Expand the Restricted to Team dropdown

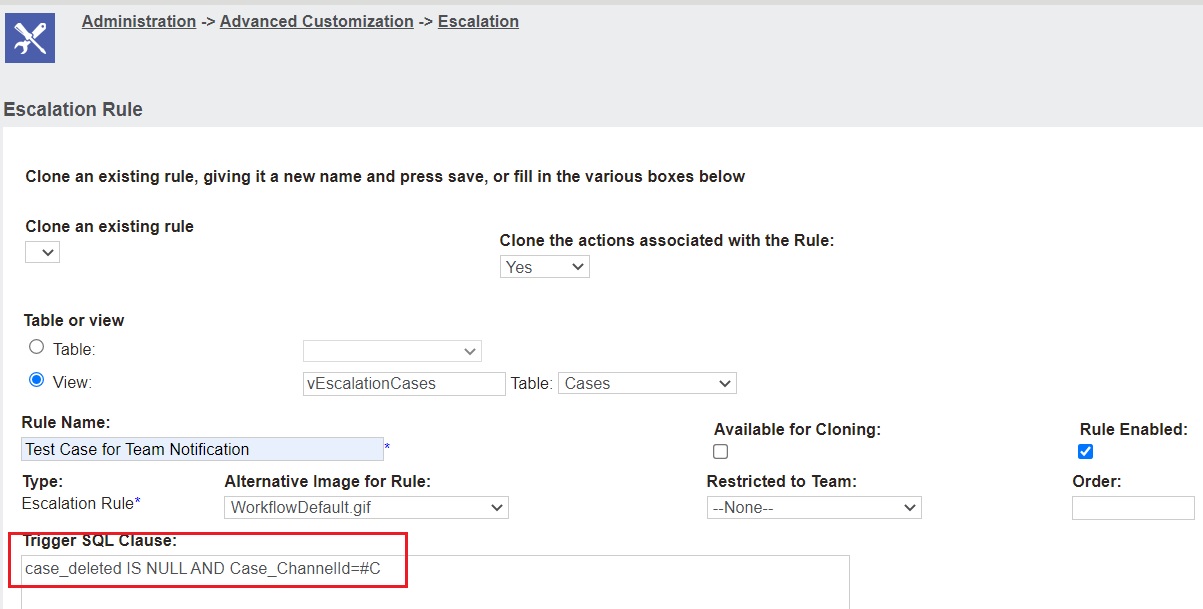[813, 507]
